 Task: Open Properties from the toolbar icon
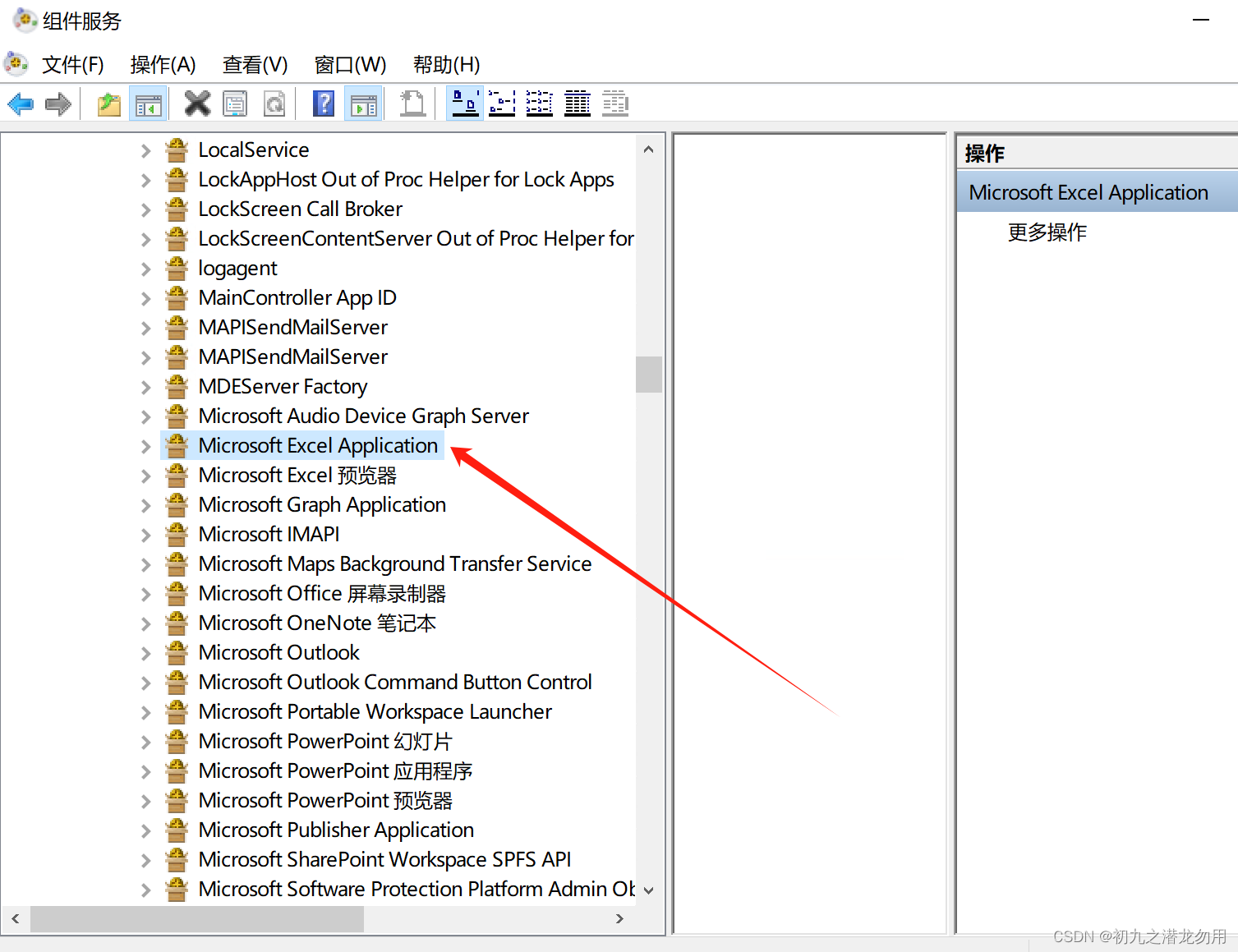235,103
